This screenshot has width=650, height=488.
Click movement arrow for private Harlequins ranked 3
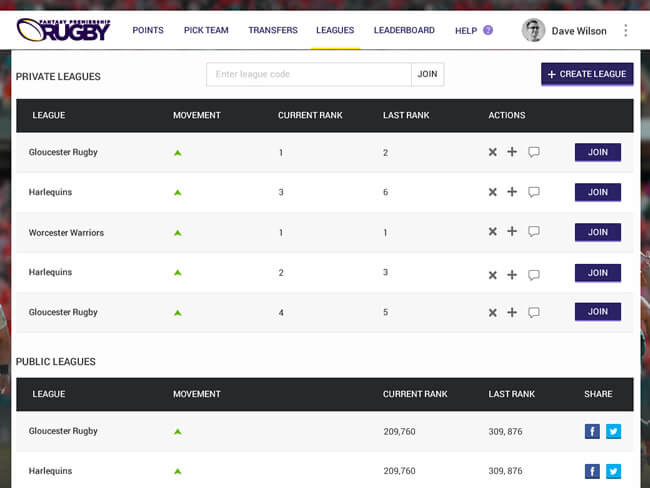point(178,192)
